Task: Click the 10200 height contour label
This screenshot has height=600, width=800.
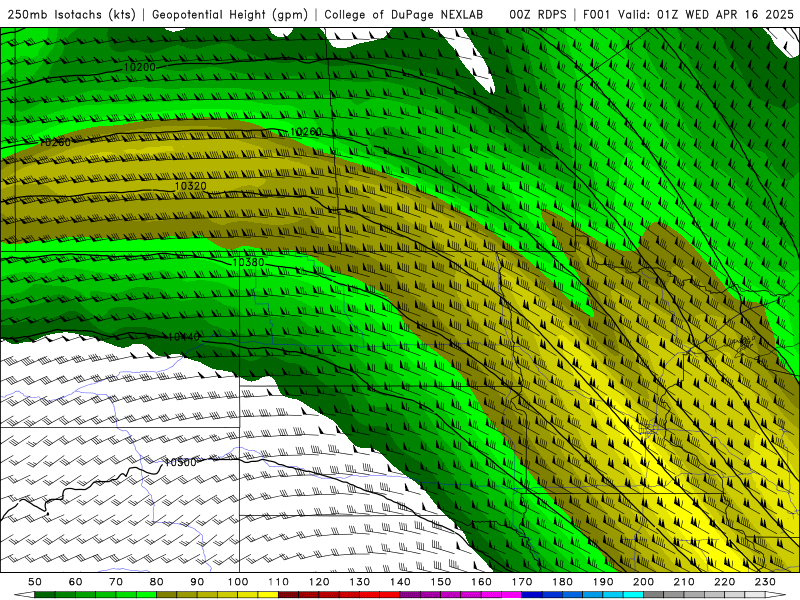Action: coord(139,67)
